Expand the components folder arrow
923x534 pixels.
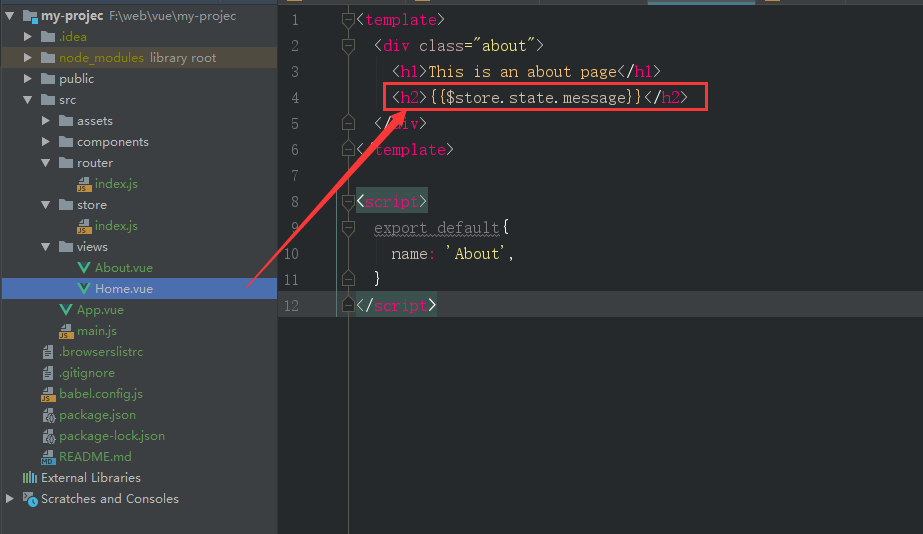coord(46,142)
